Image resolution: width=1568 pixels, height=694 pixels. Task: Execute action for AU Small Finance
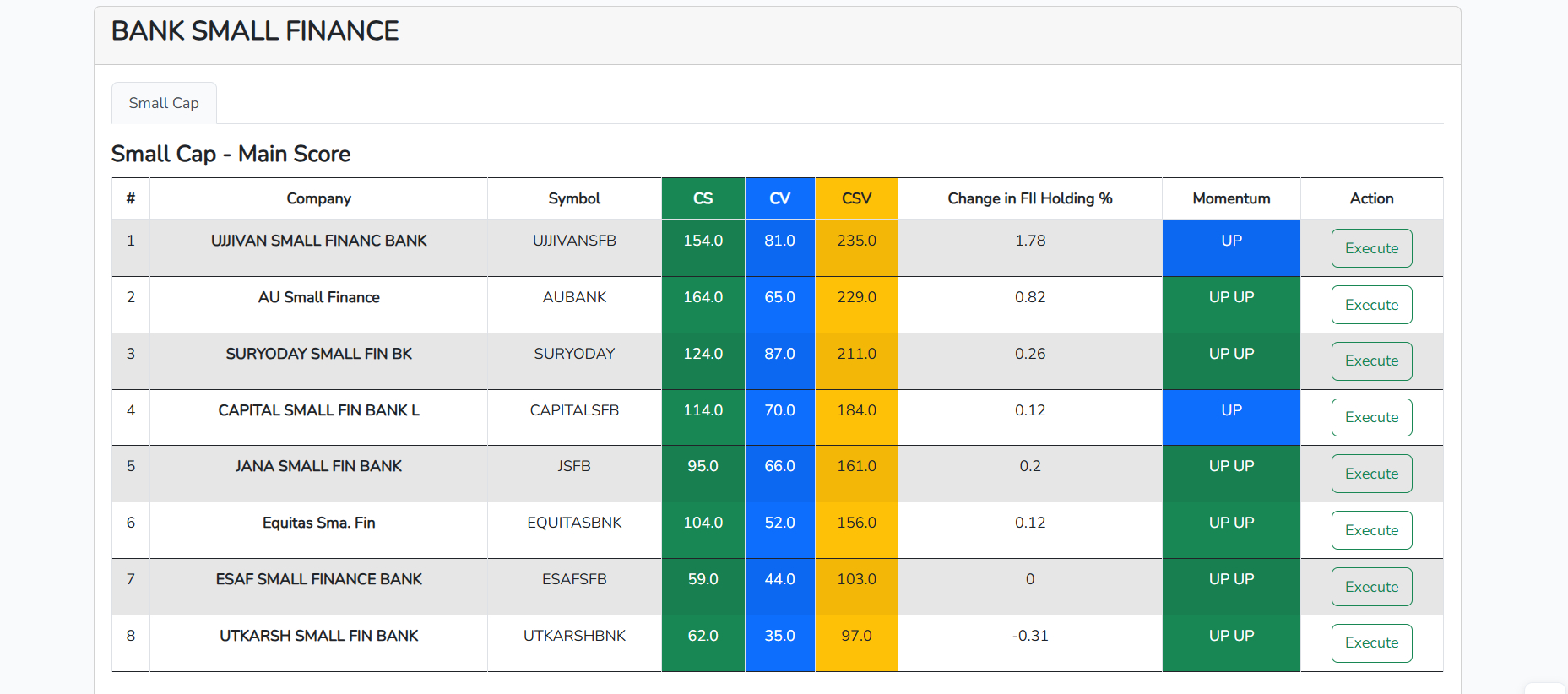point(1371,305)
